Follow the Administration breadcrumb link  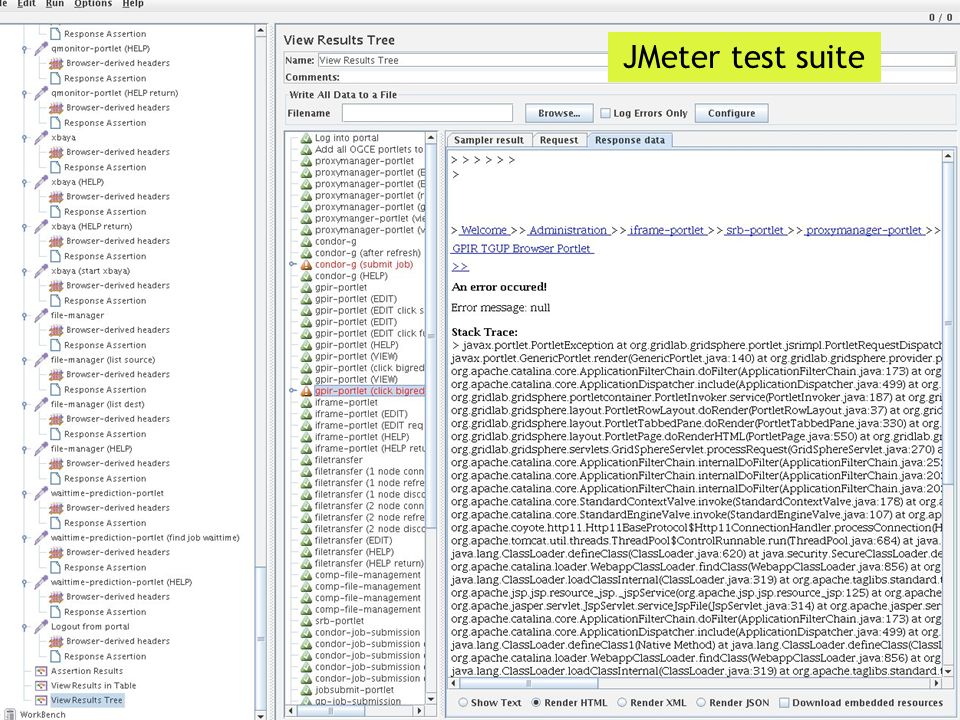point(568,230)
